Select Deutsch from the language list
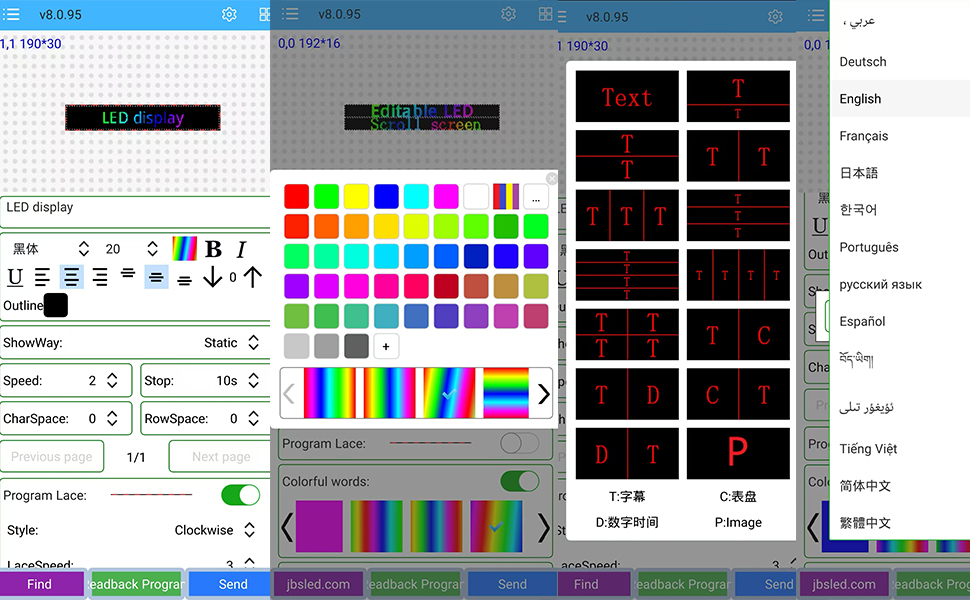This screenshot has width=970, height=600. [862, 62]
